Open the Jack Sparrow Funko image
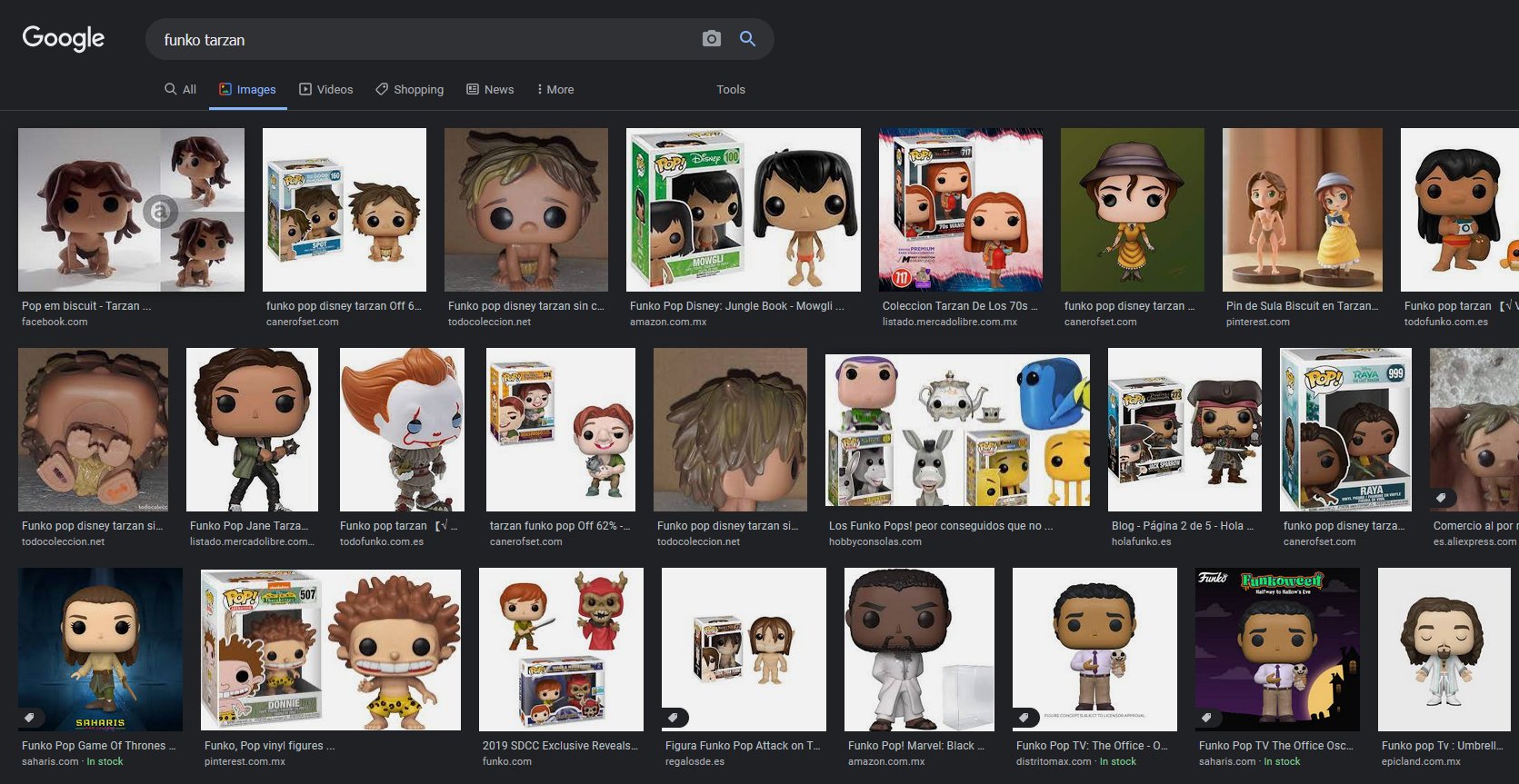The image size is (1519, 784). (x=1184, y=430)
